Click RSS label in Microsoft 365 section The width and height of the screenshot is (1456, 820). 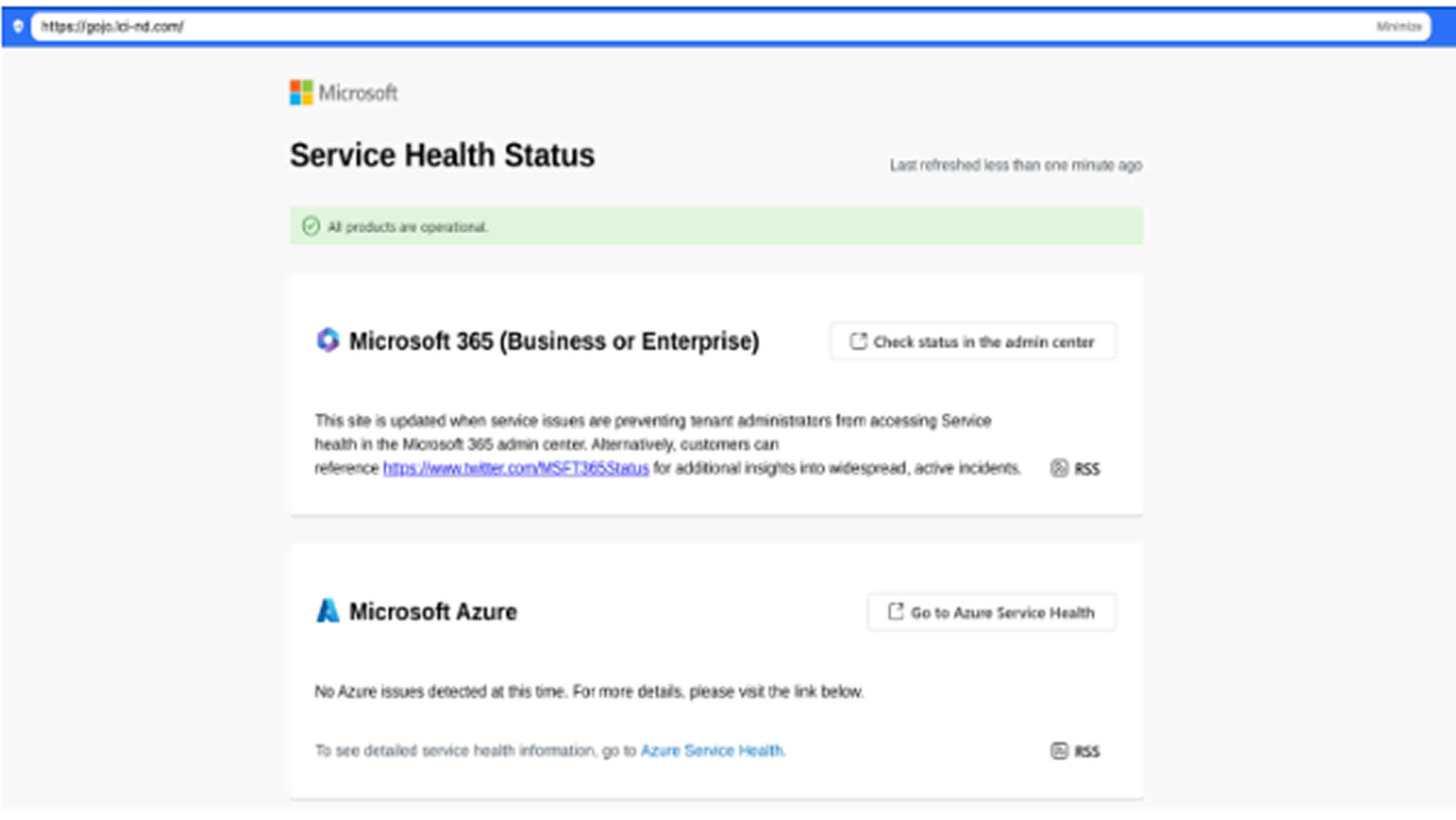(1087, 469)
